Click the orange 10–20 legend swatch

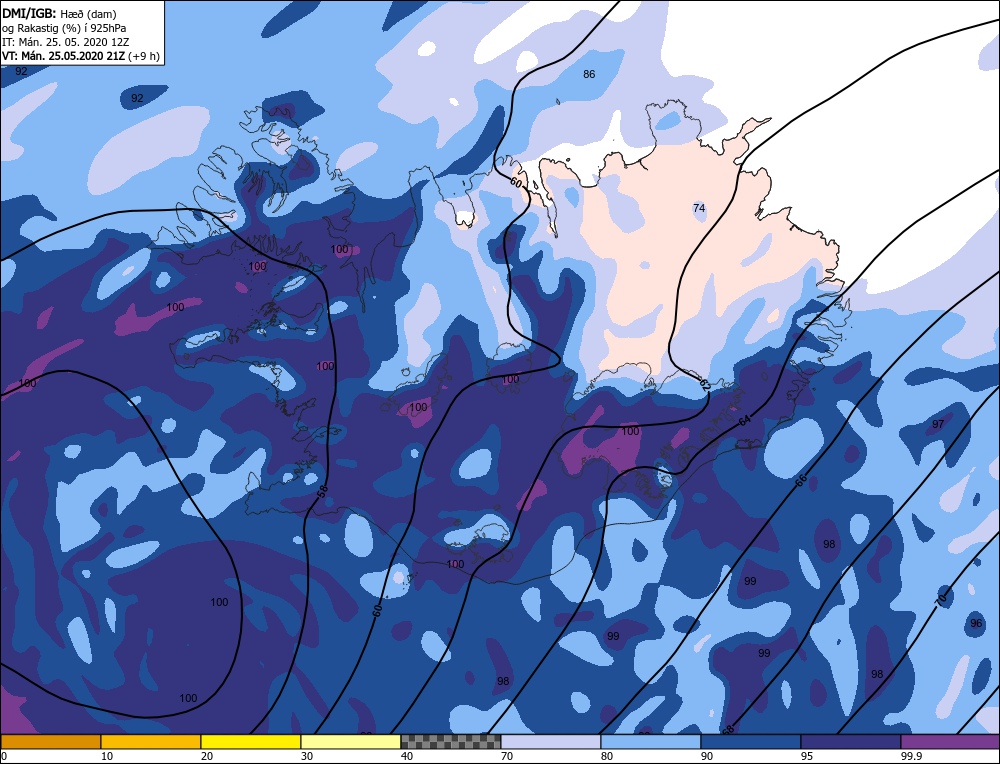pyautogui.click(x=151, y=741)
